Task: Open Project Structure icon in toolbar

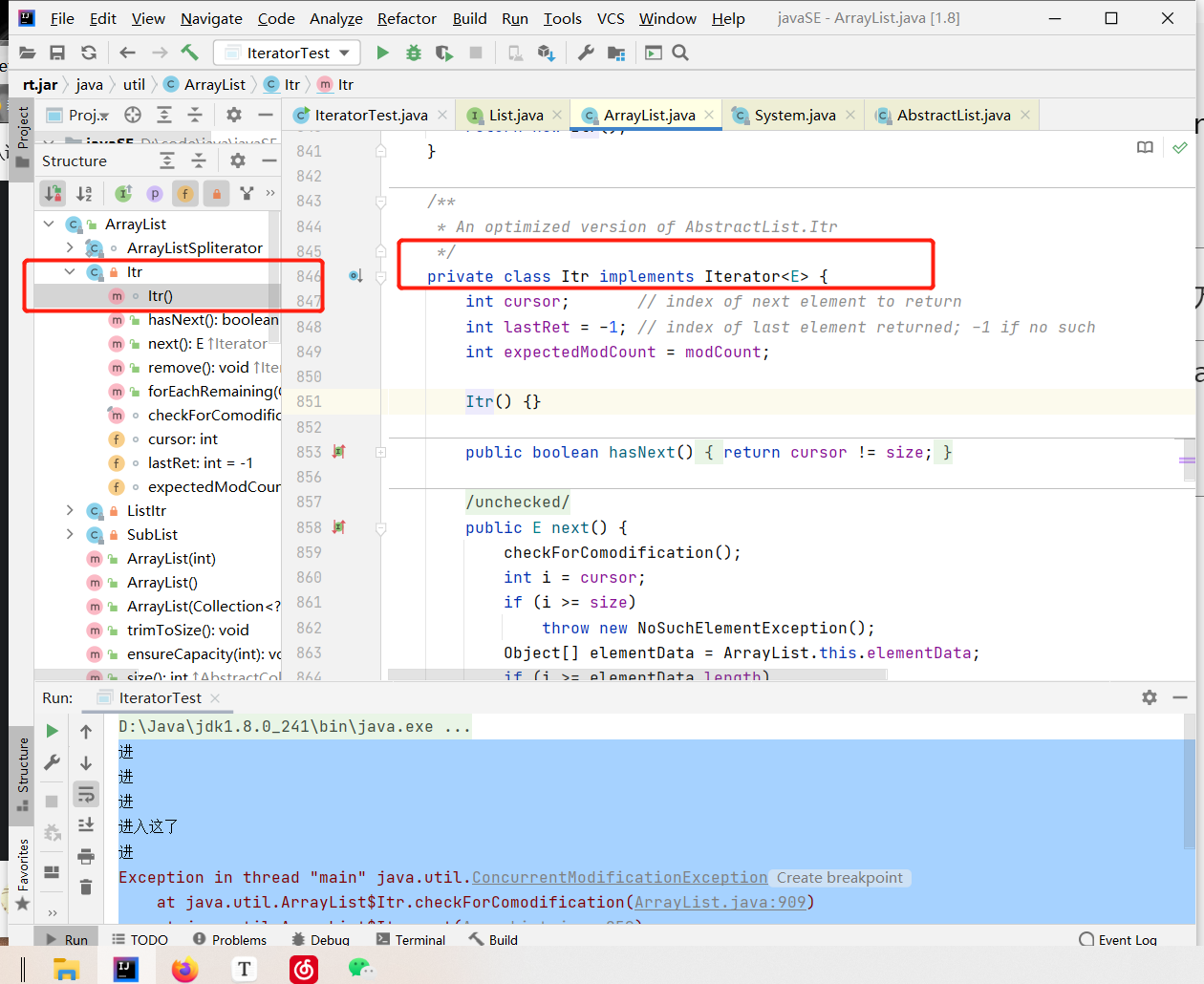Action: [x=616, y=53]
